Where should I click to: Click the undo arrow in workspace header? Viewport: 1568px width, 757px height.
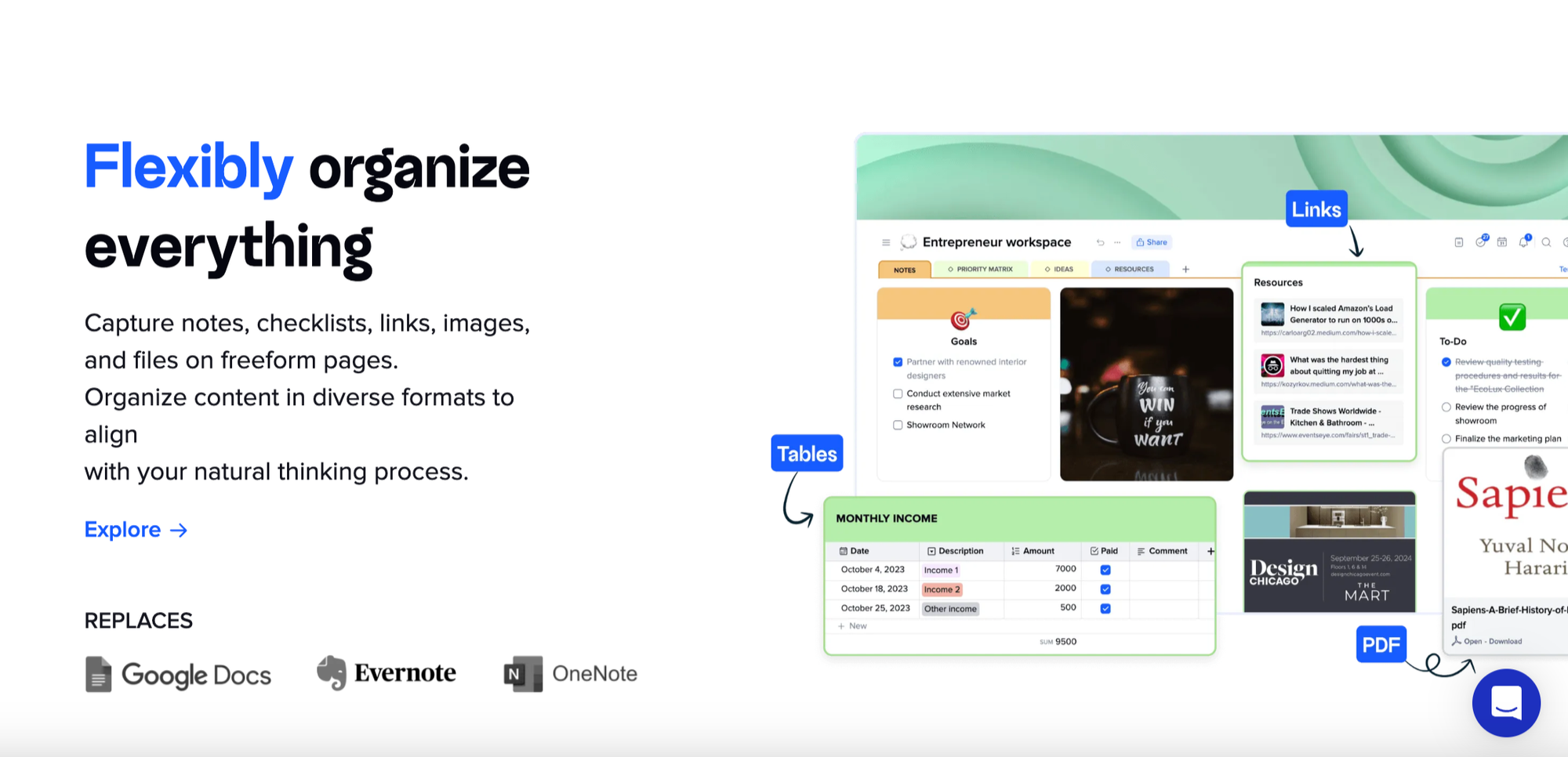(1100, 243)
